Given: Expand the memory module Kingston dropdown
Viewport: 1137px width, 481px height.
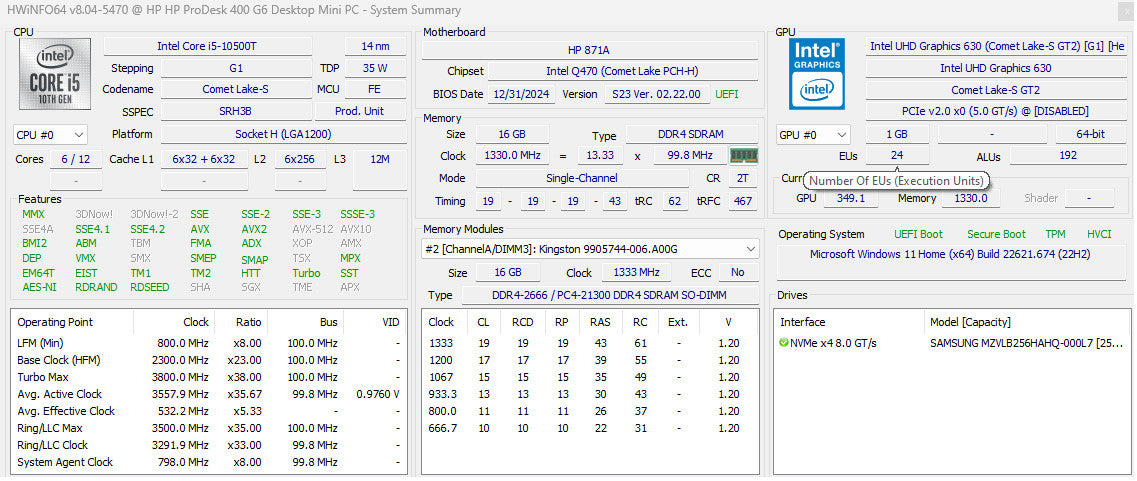Looking at the screenshot, I should [x=590, y=249].
